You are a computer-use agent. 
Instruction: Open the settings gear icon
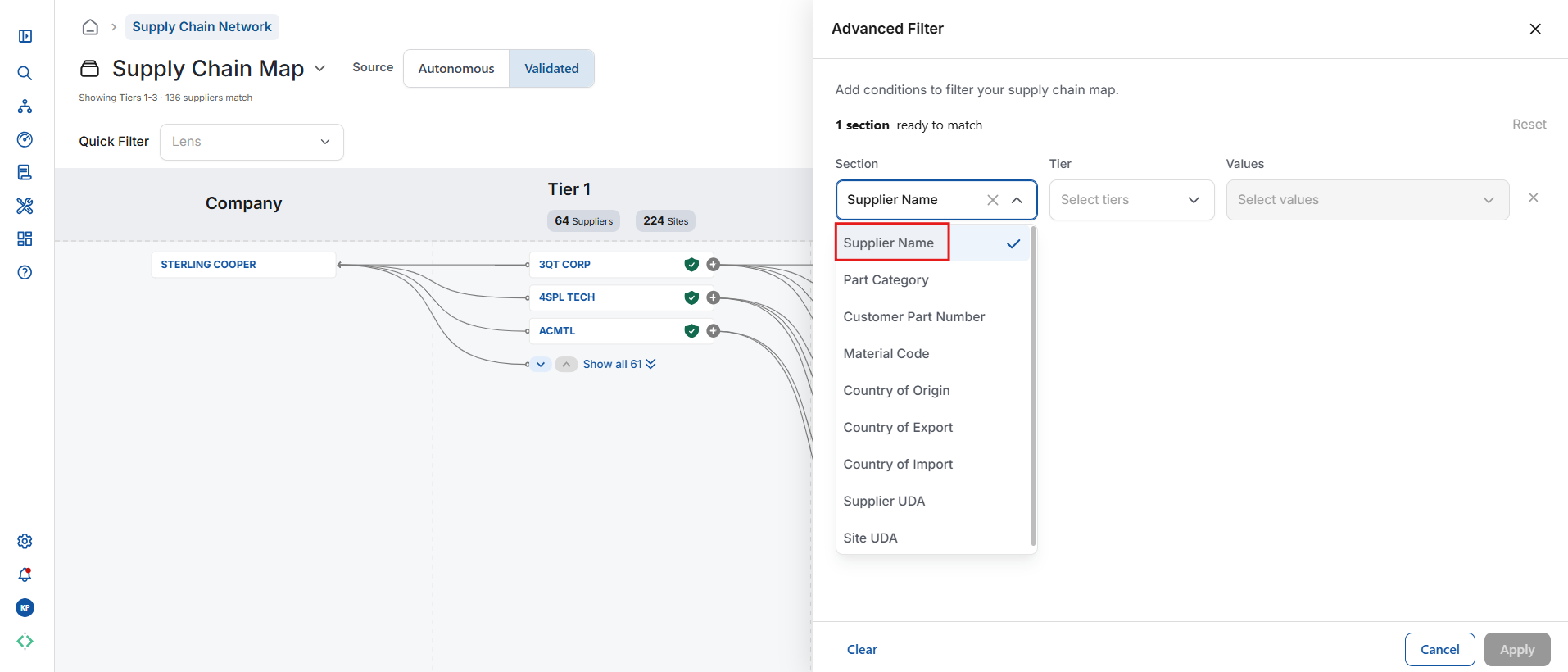pos(25,541)
